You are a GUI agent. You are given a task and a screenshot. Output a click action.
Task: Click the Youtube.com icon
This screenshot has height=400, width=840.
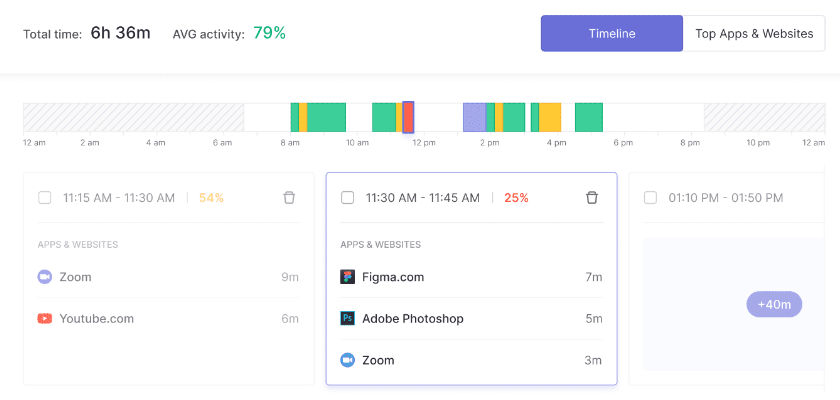point(45,319)
